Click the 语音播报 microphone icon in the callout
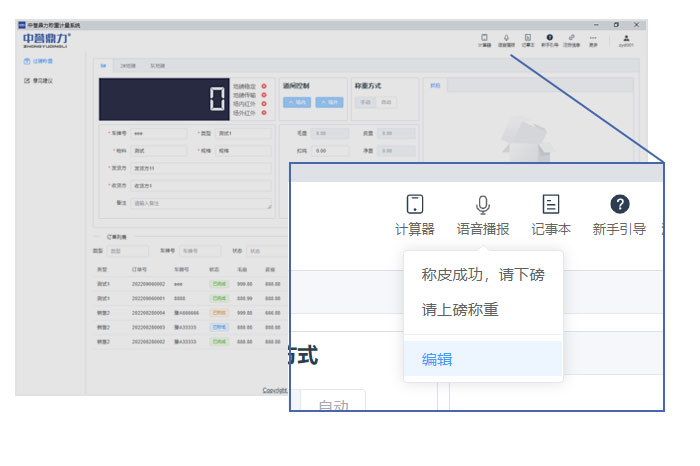700x466 pixels. [x=482, y=205]
